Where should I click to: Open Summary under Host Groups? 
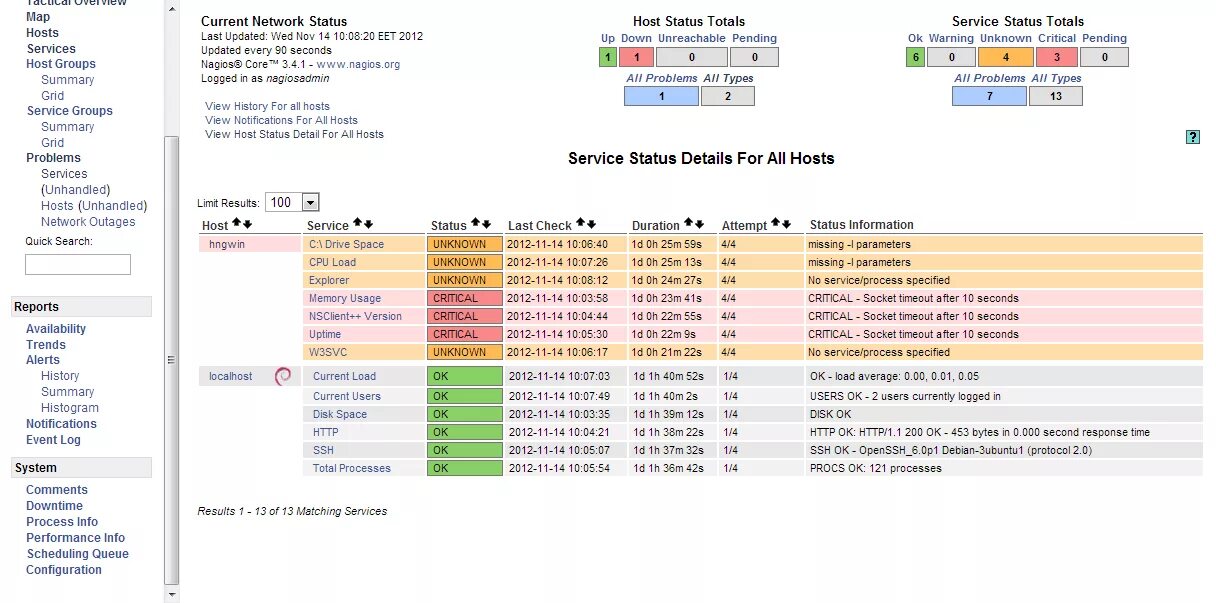click(67, 80)
